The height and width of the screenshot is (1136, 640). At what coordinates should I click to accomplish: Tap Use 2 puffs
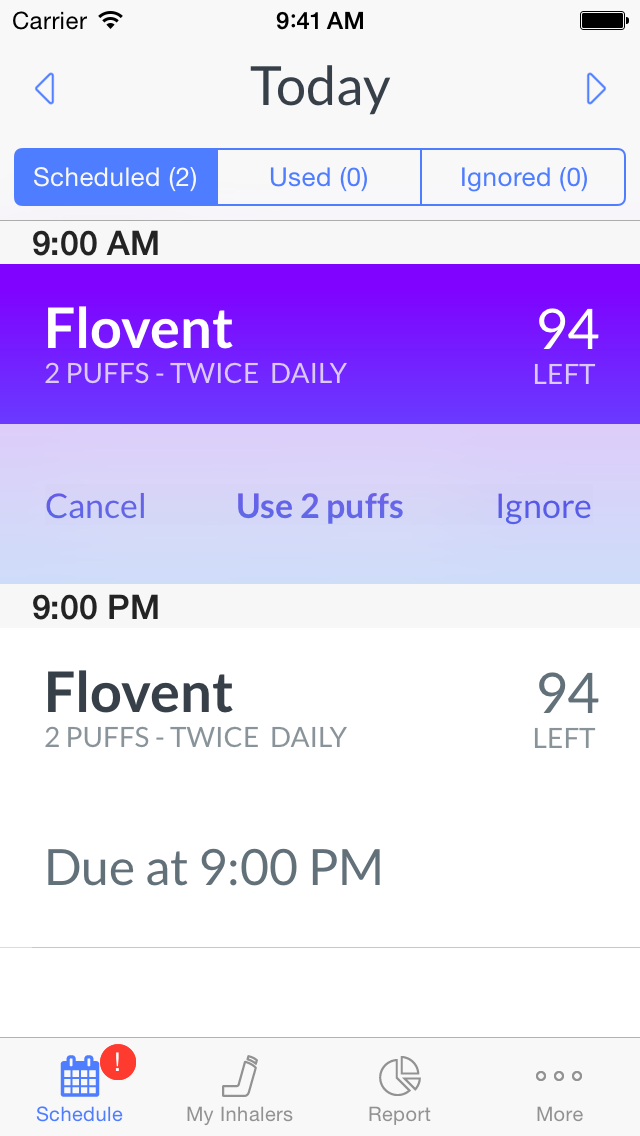point(320,506)
